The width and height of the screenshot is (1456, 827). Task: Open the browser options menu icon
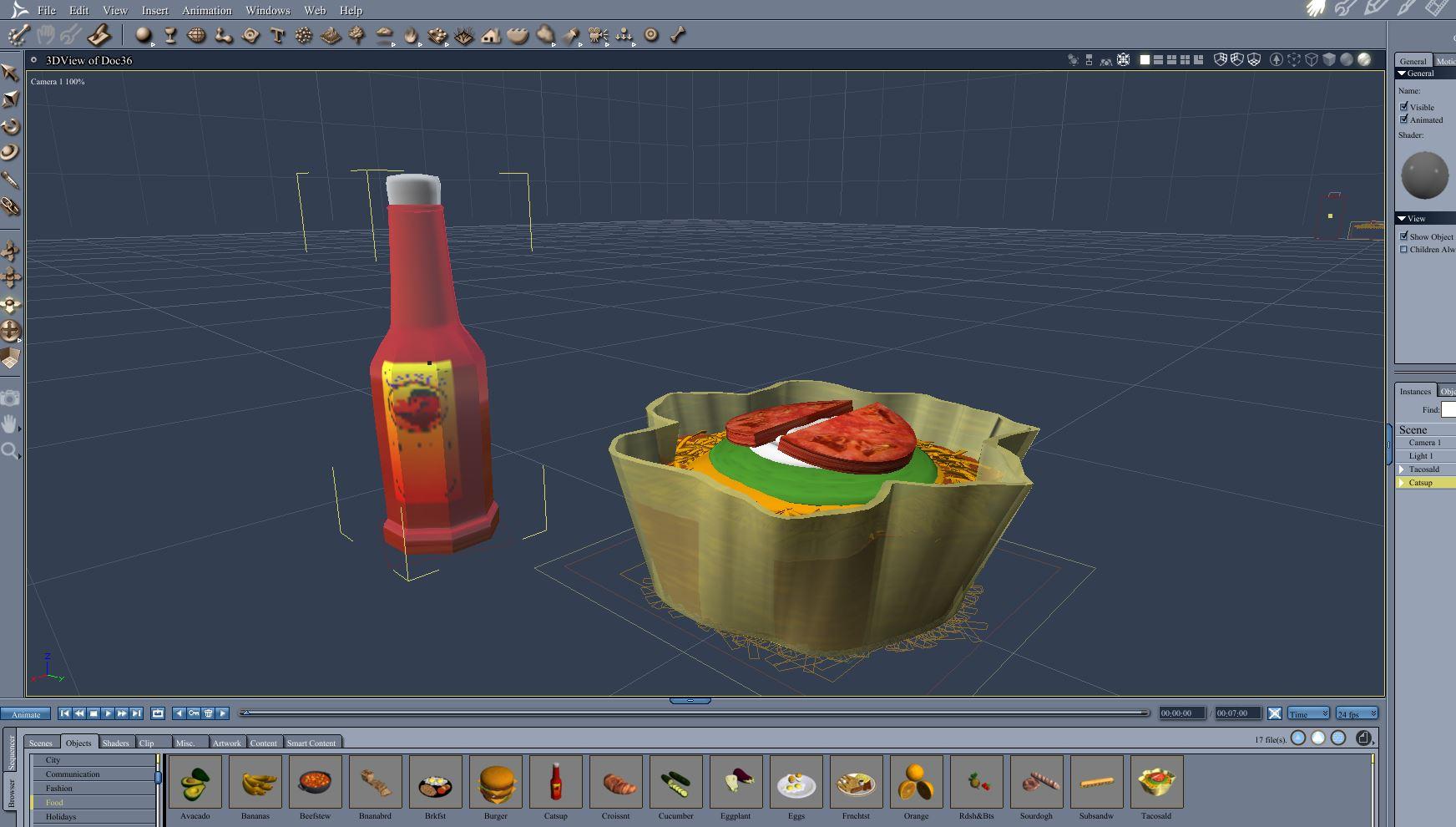point(1363,738)
